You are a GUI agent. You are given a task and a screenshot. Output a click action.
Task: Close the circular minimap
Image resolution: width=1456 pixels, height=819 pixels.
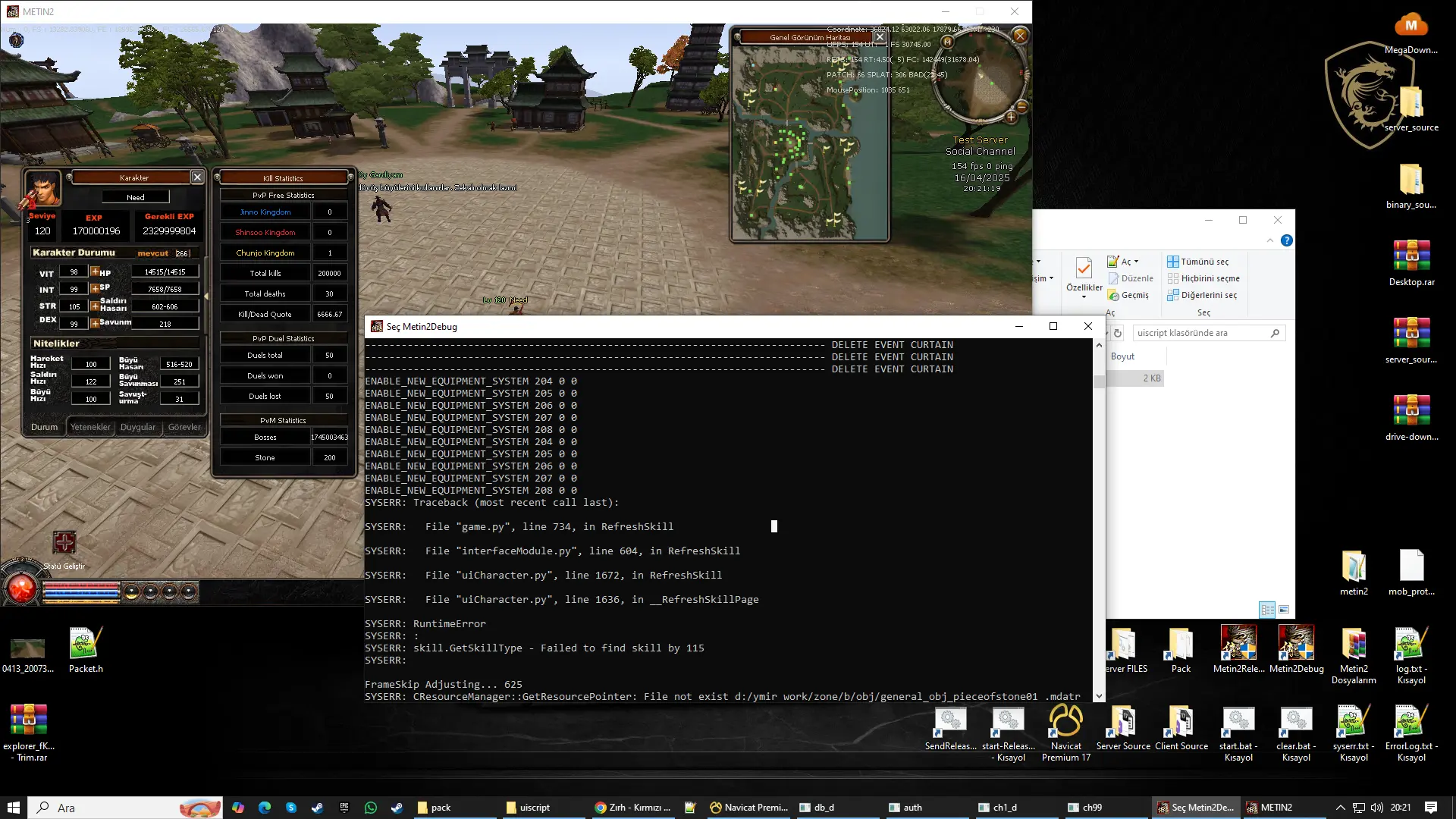pyautogui.click(x=1020, y=35)
